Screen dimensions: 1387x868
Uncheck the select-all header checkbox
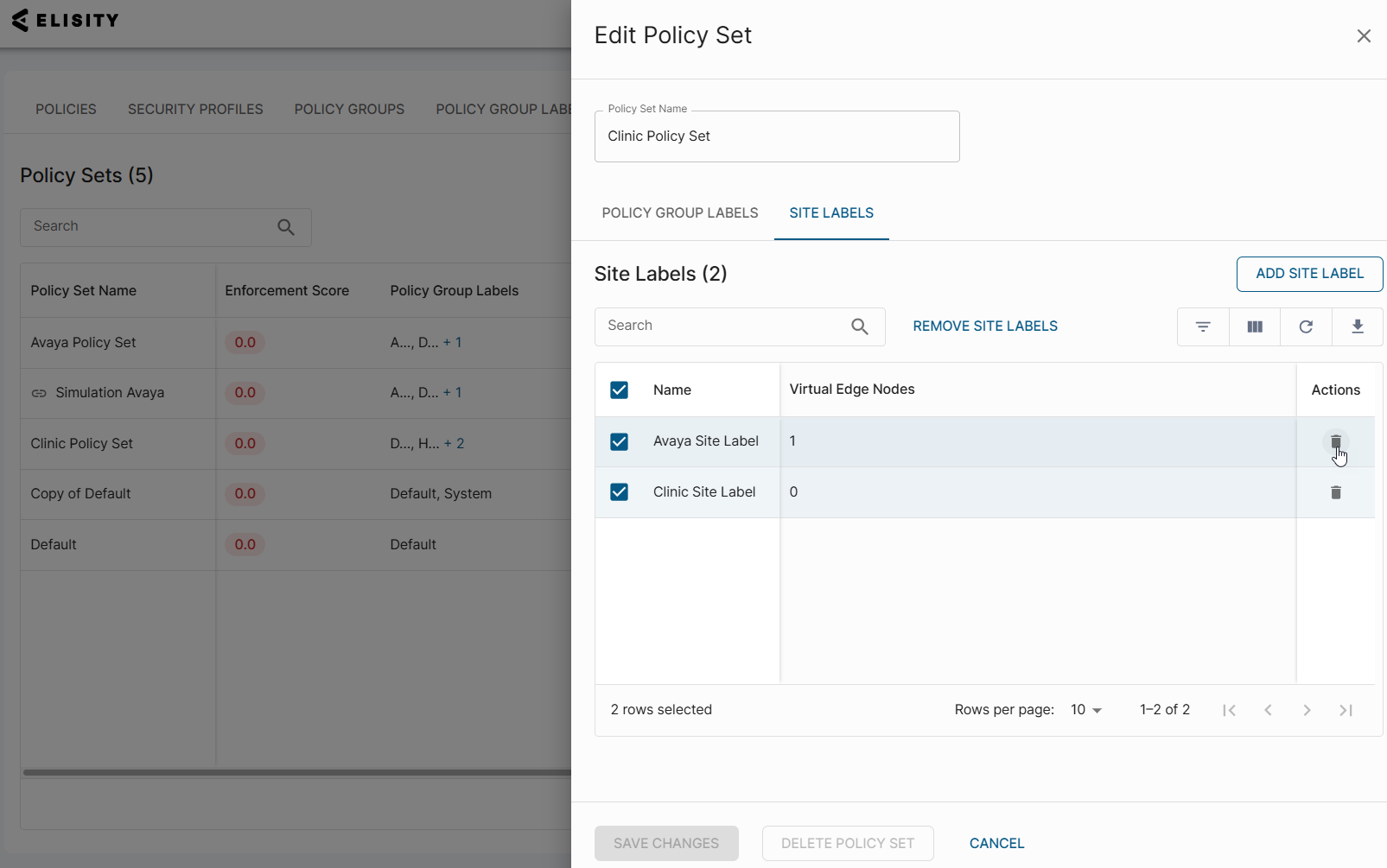click(619, 390)
